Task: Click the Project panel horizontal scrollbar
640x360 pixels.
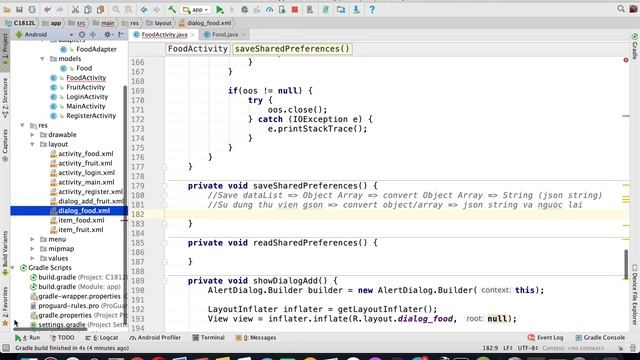Action: 50,329
